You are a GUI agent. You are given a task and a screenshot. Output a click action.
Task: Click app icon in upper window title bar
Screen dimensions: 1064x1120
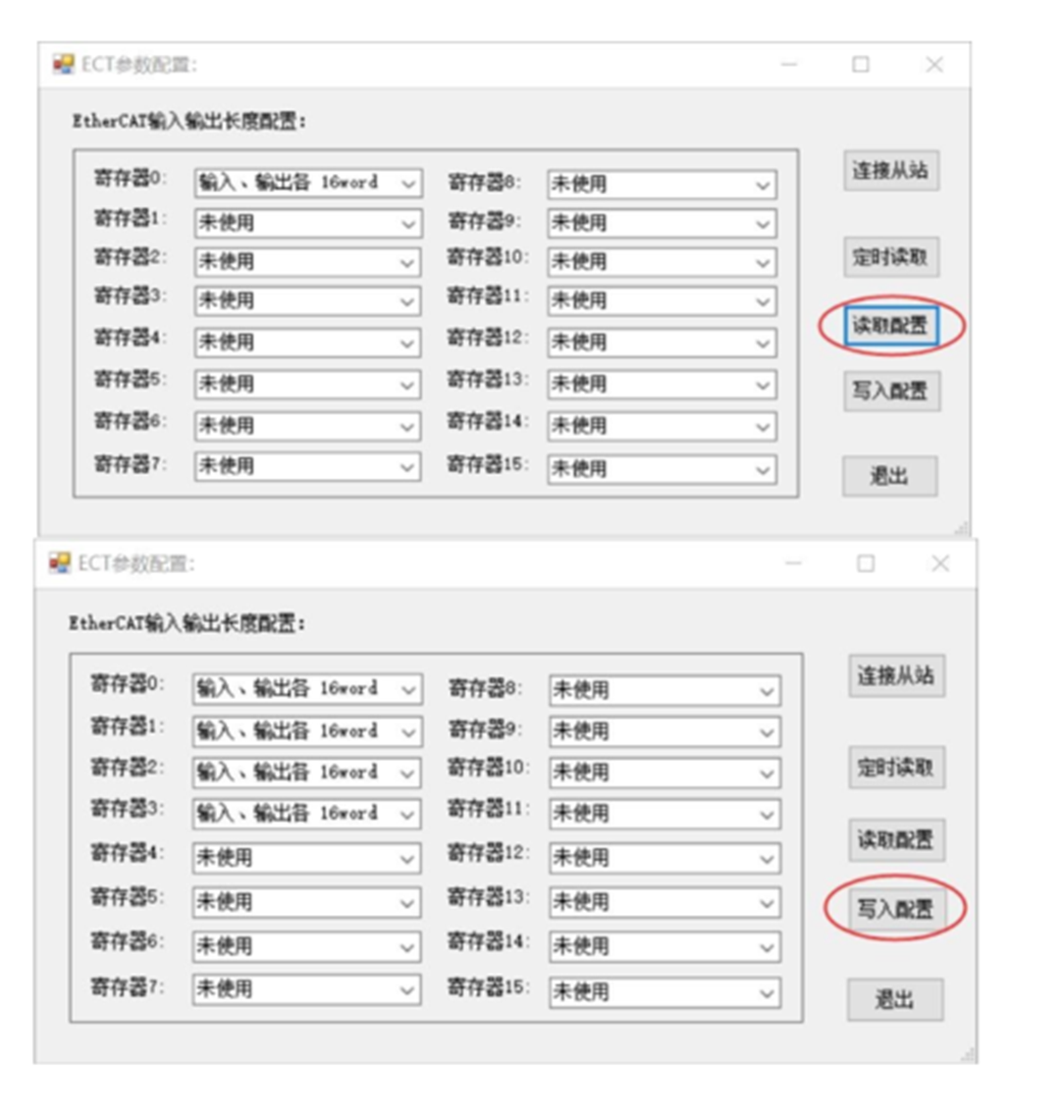(63, 64)
